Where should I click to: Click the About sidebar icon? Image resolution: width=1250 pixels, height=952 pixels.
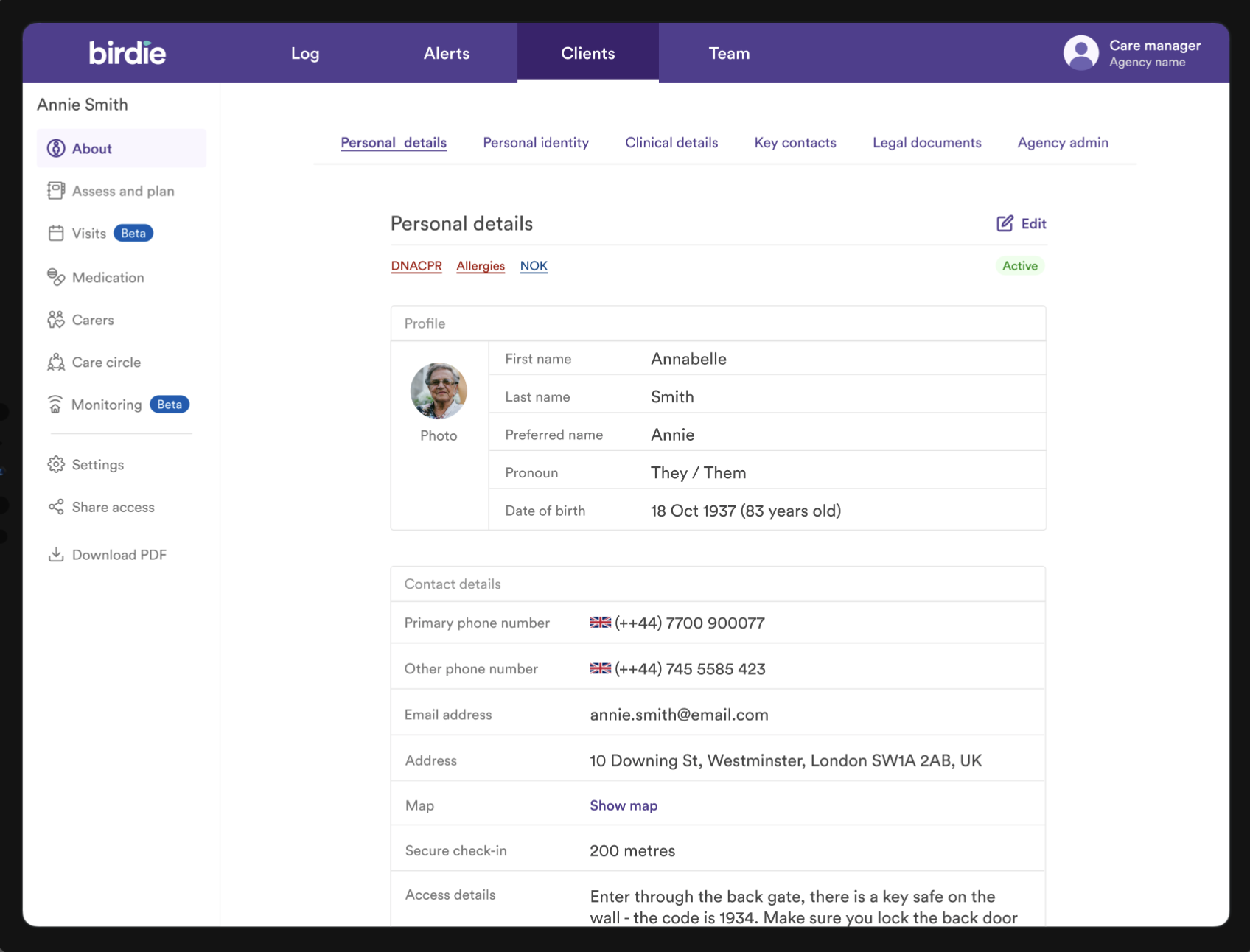56,148
